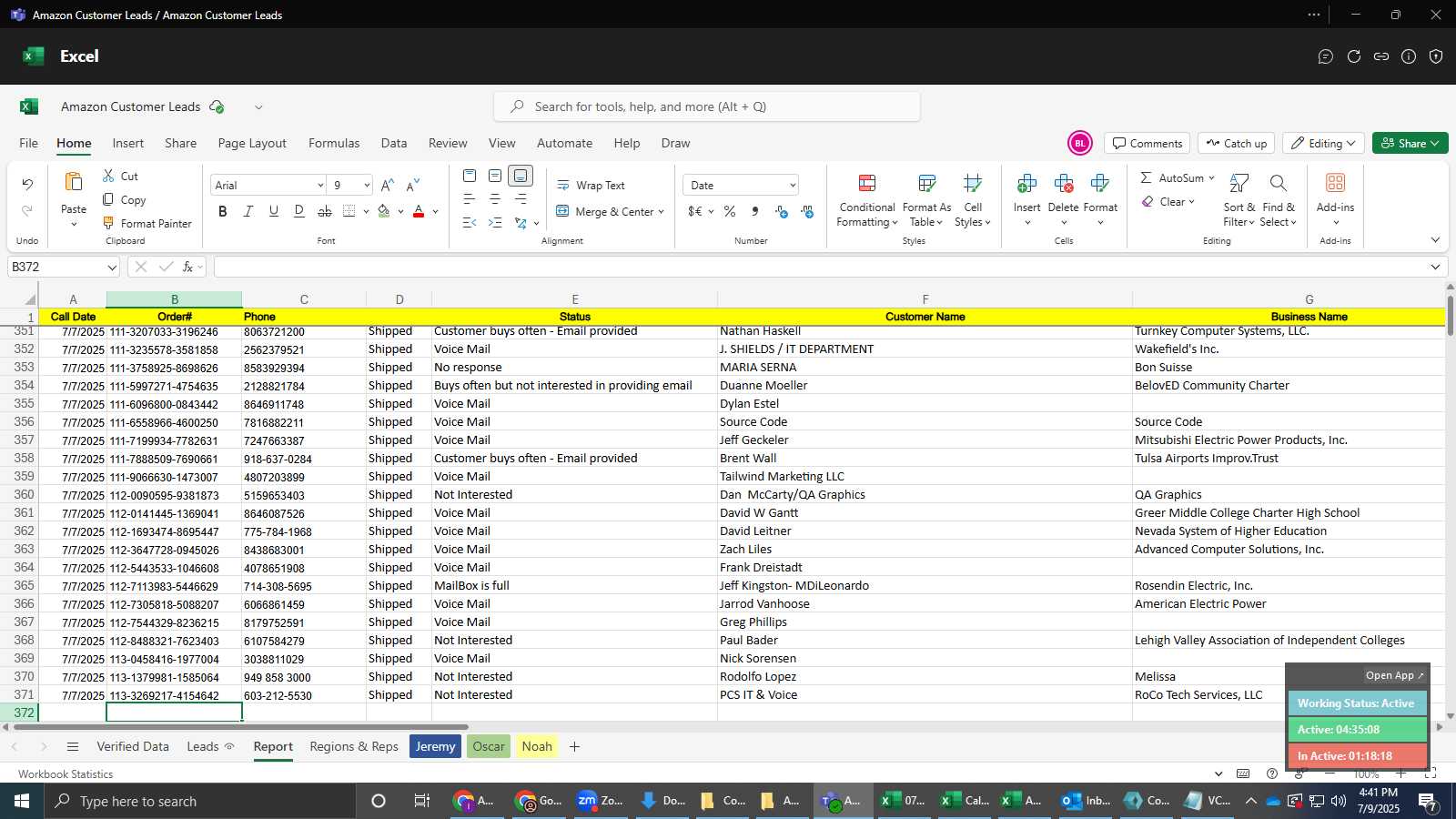Screen dimensions: 1456x819
Task: Toggle Underline formatting
Action: click(x=274, y=211)
